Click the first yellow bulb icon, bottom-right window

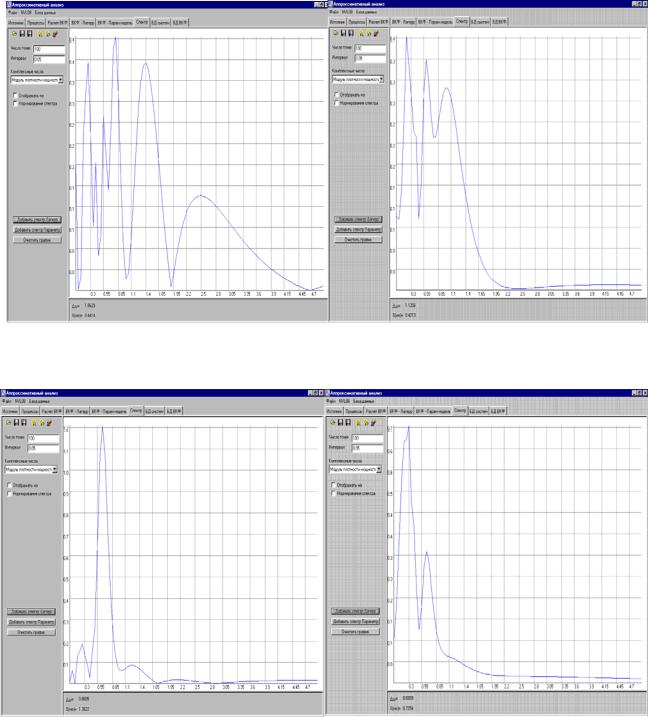pyautogui.click(x=358, y=422)
